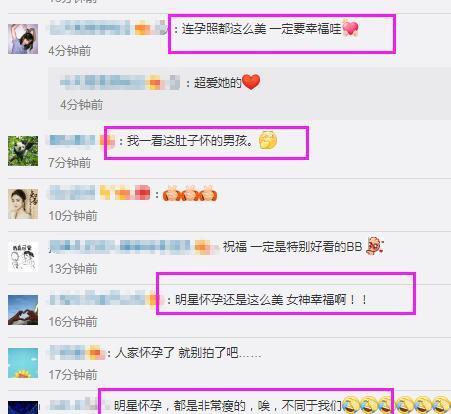Viewport: 451px width, 414px height.
Task: Open the sky and sunflower avatar
Action: (x=23, y=363)
